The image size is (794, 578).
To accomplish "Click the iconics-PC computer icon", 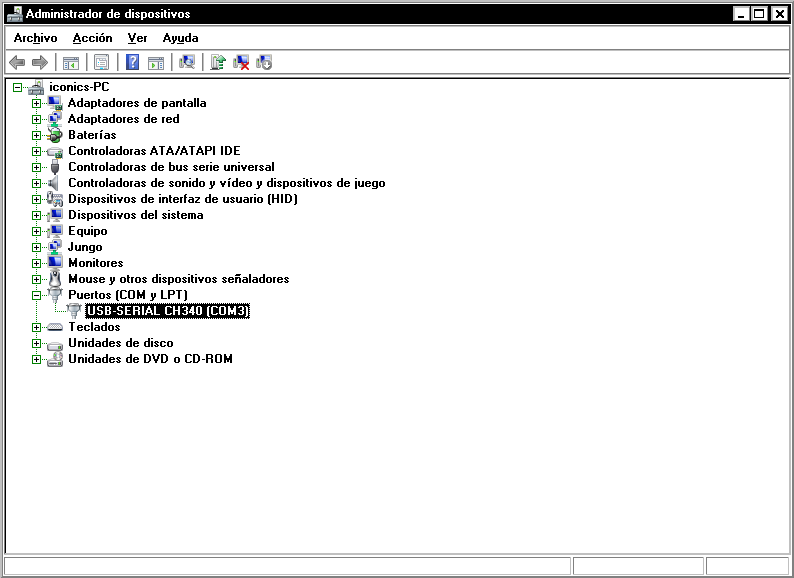I will [36, 88].
